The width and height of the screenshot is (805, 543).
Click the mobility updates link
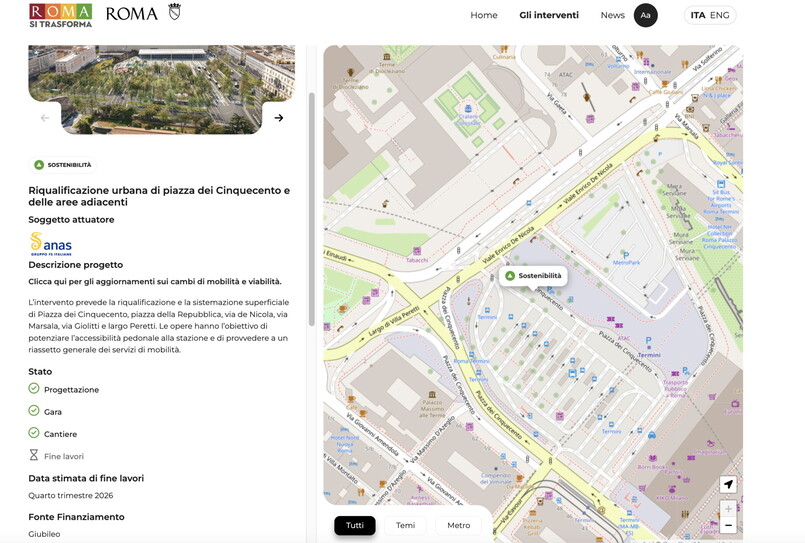pos(155,281)
